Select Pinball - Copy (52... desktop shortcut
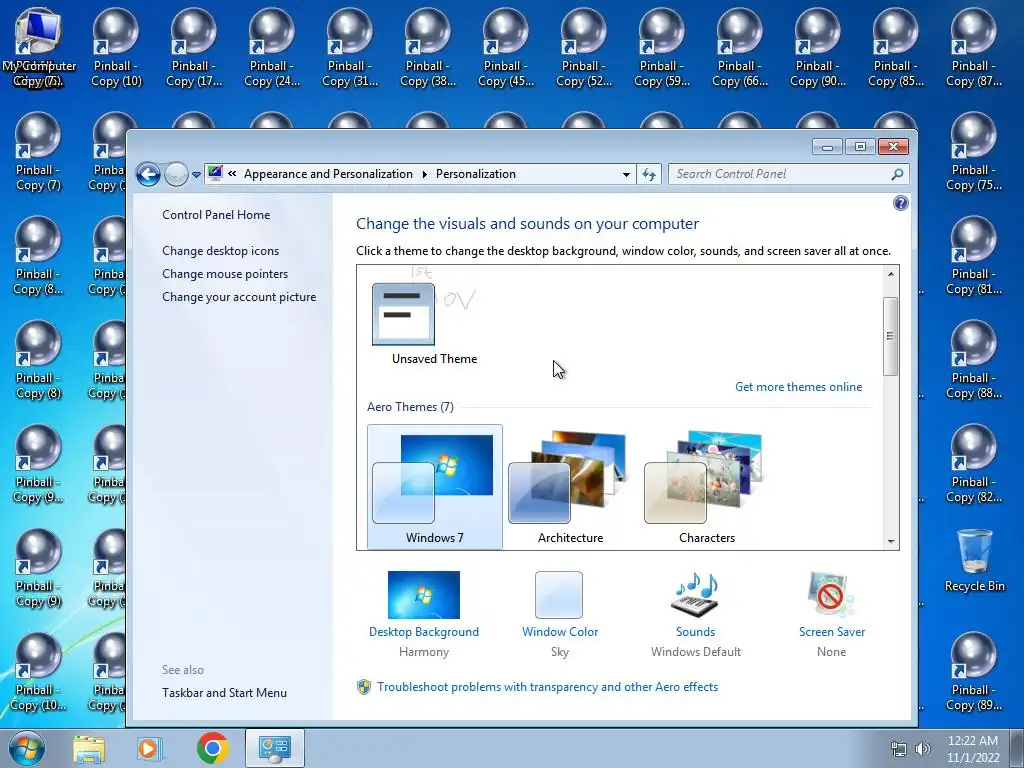Screen dimensions: 1024x768 click(x=584, y=47)
